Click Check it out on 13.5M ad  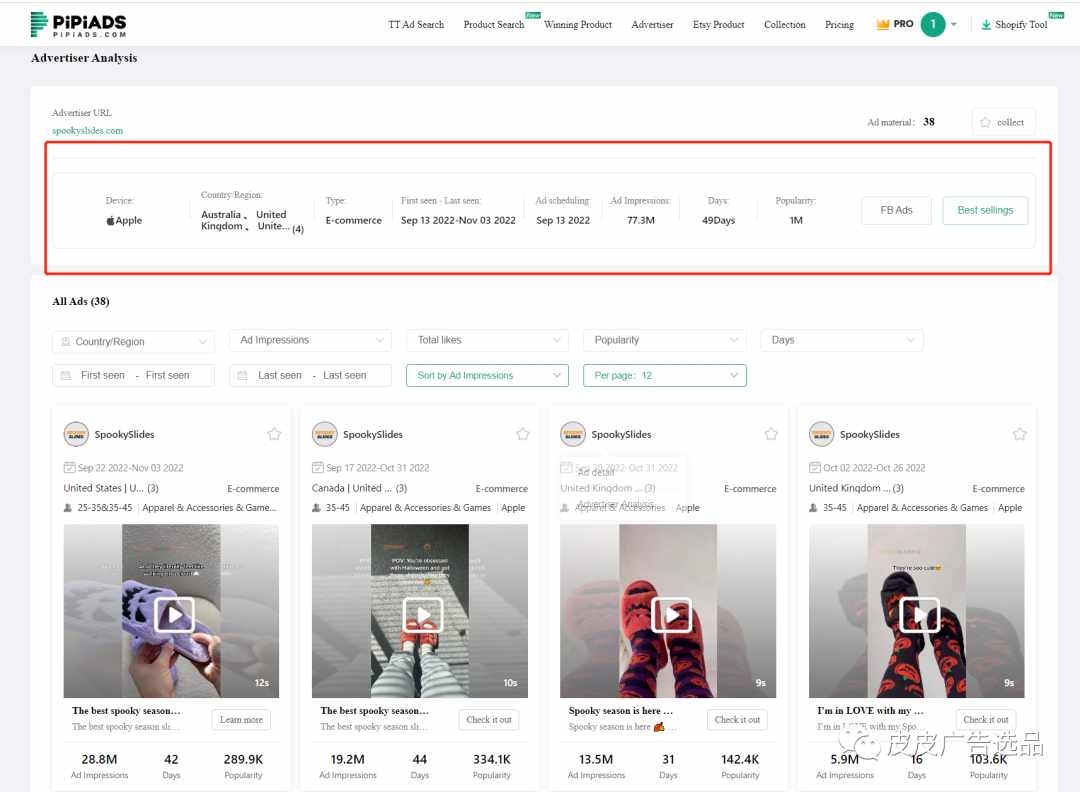[x=737, y=720]
